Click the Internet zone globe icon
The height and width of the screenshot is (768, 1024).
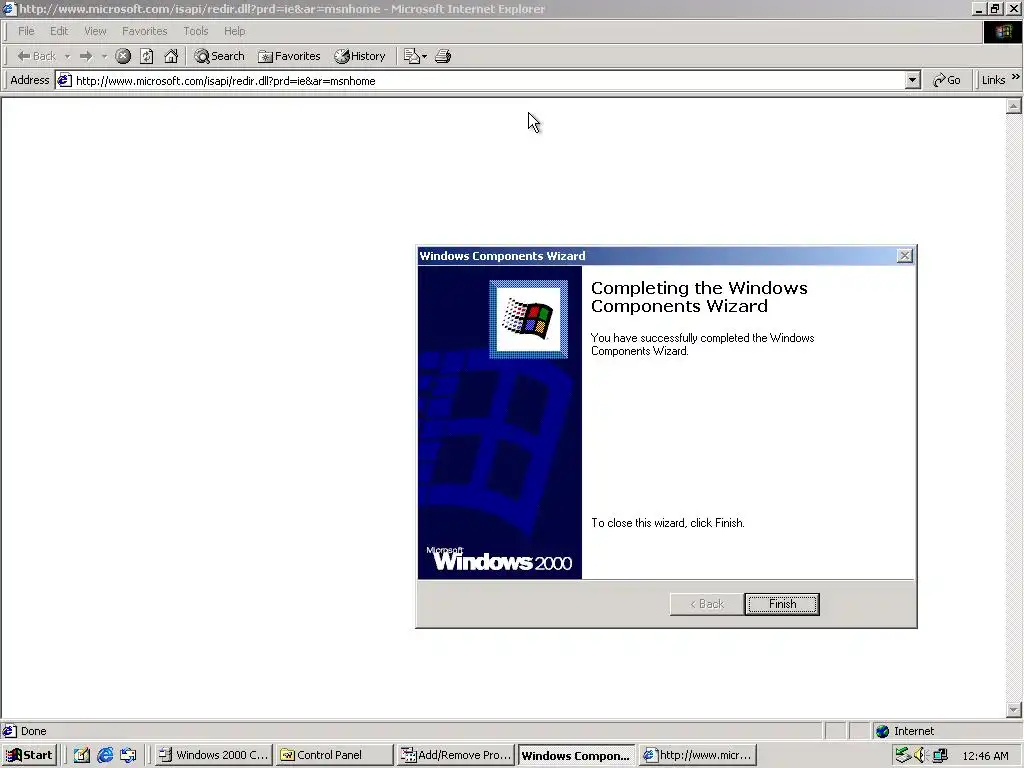tap(882, 731)
